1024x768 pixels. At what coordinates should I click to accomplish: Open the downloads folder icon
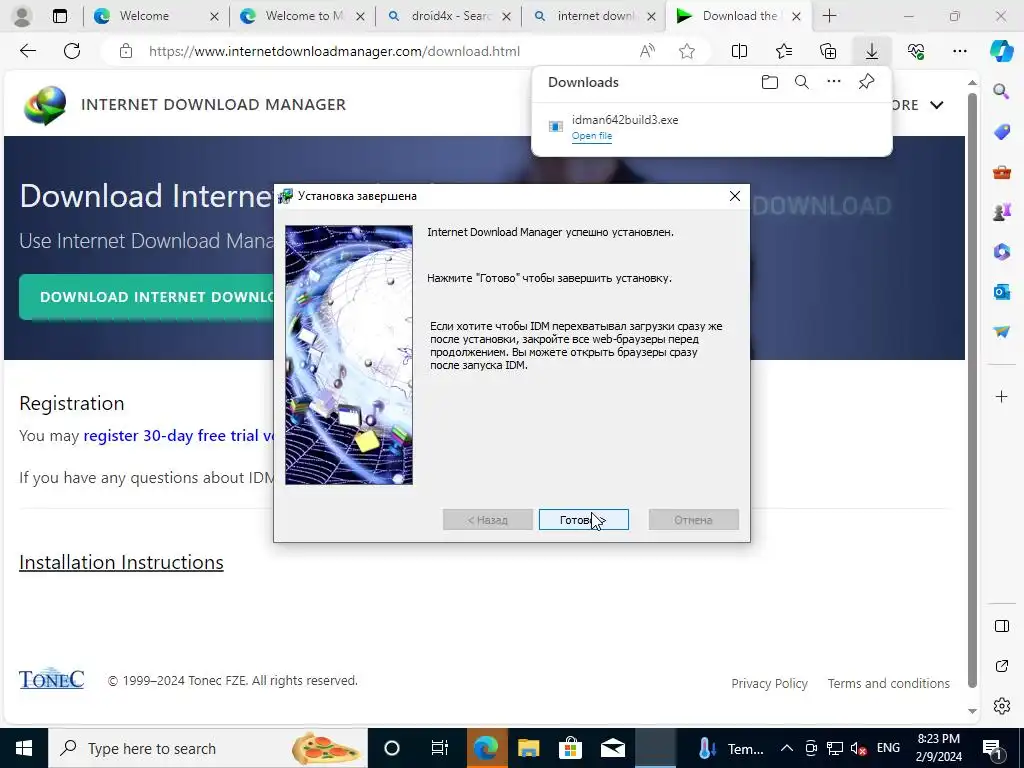(770, 82)
